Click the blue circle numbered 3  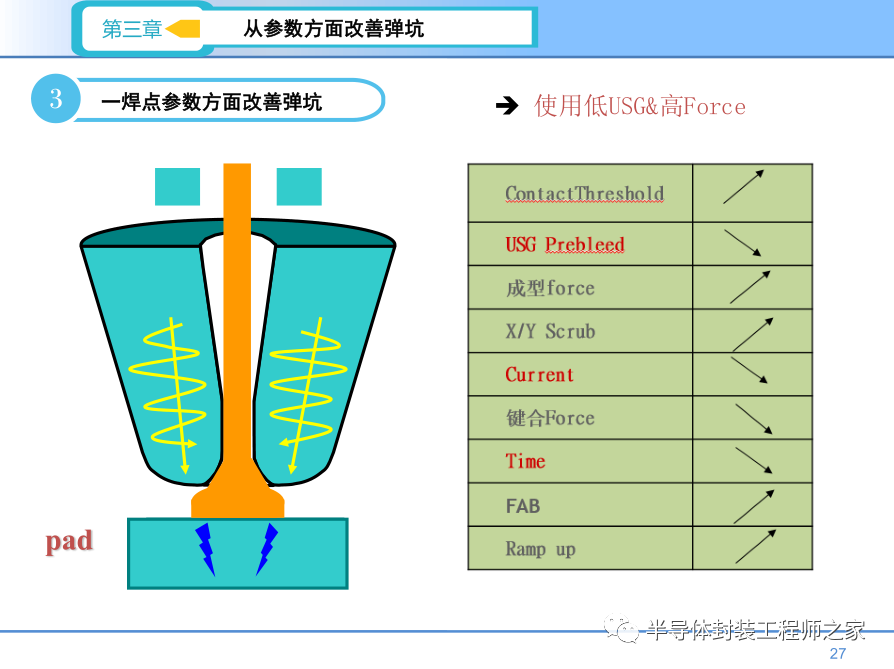tap(55, 99)
